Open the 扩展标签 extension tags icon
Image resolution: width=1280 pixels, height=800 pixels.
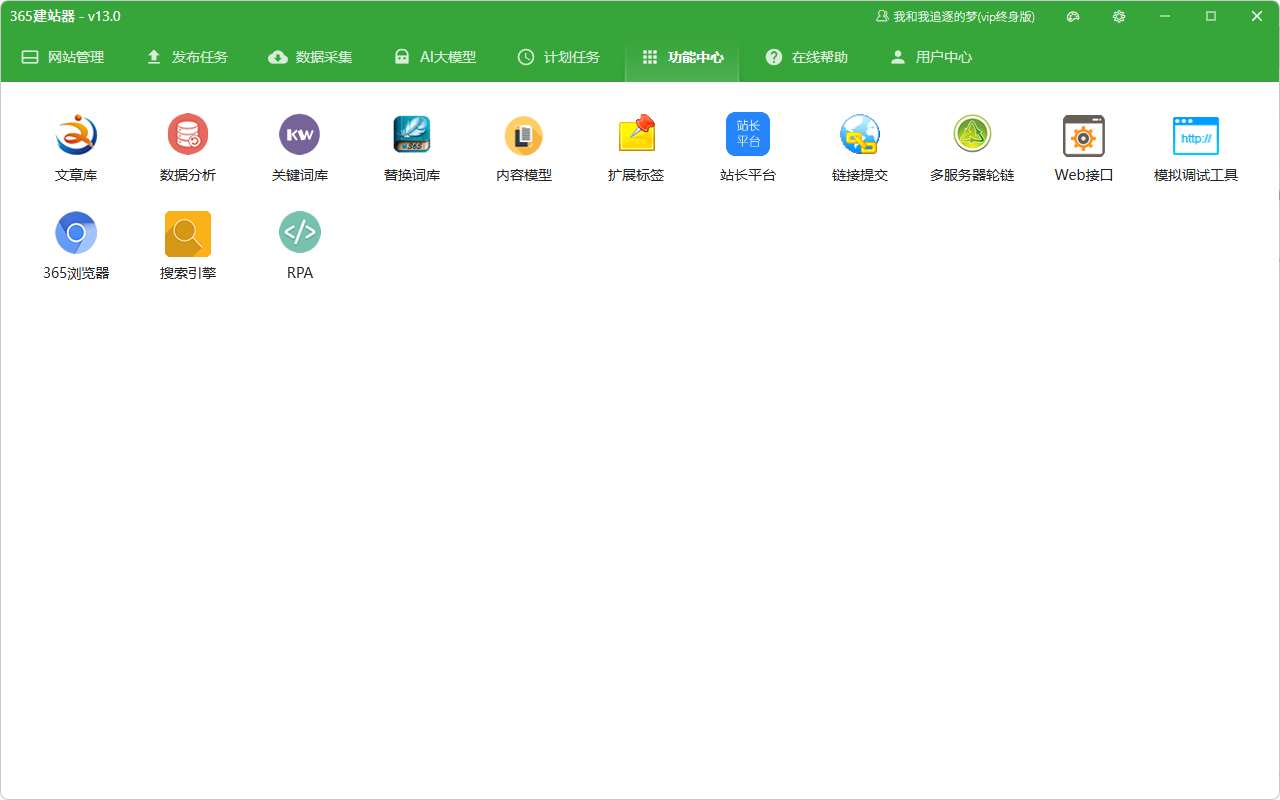(636, 135)
